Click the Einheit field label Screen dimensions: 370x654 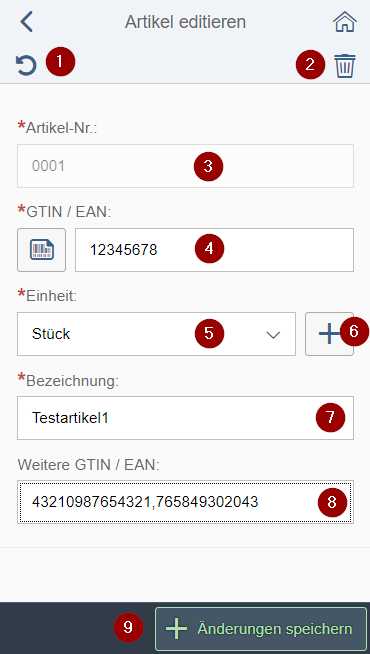click(x=52, y=295)
